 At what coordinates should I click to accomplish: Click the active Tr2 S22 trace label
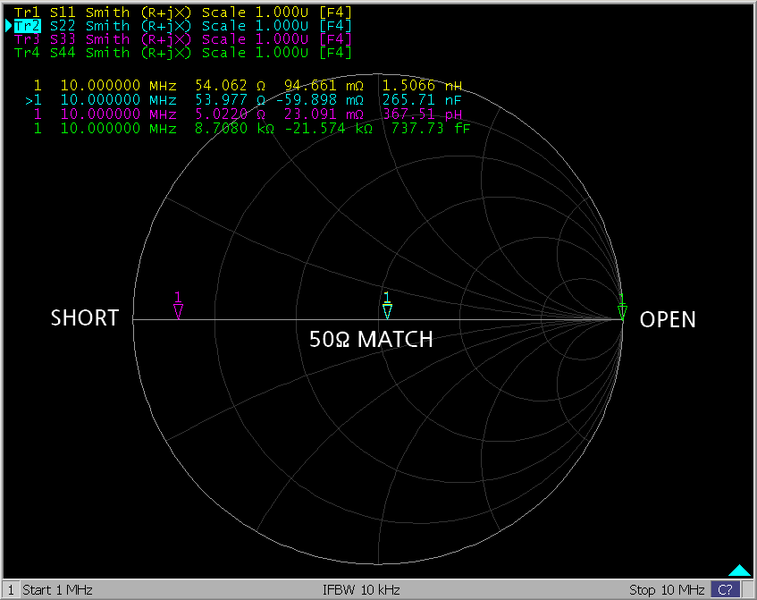coord(182,25)
